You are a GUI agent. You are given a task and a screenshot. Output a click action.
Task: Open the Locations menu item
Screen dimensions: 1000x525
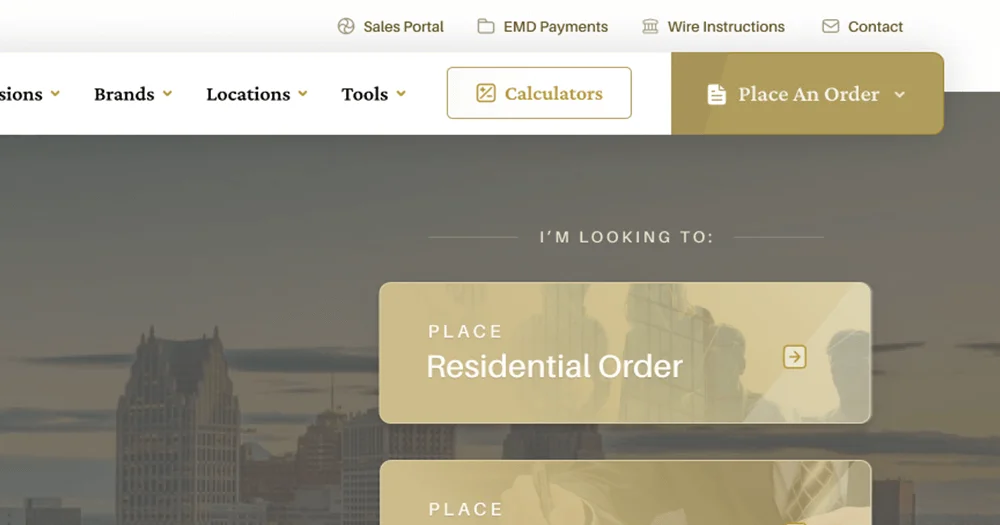coord(248,94)
